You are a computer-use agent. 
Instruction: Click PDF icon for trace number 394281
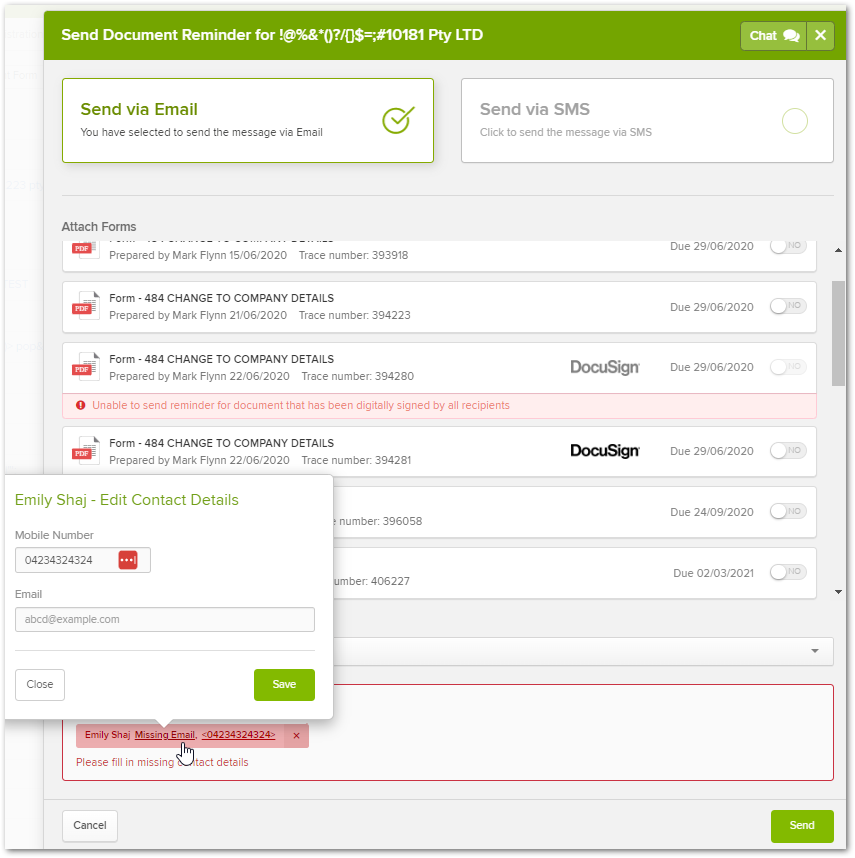(86, 451)
